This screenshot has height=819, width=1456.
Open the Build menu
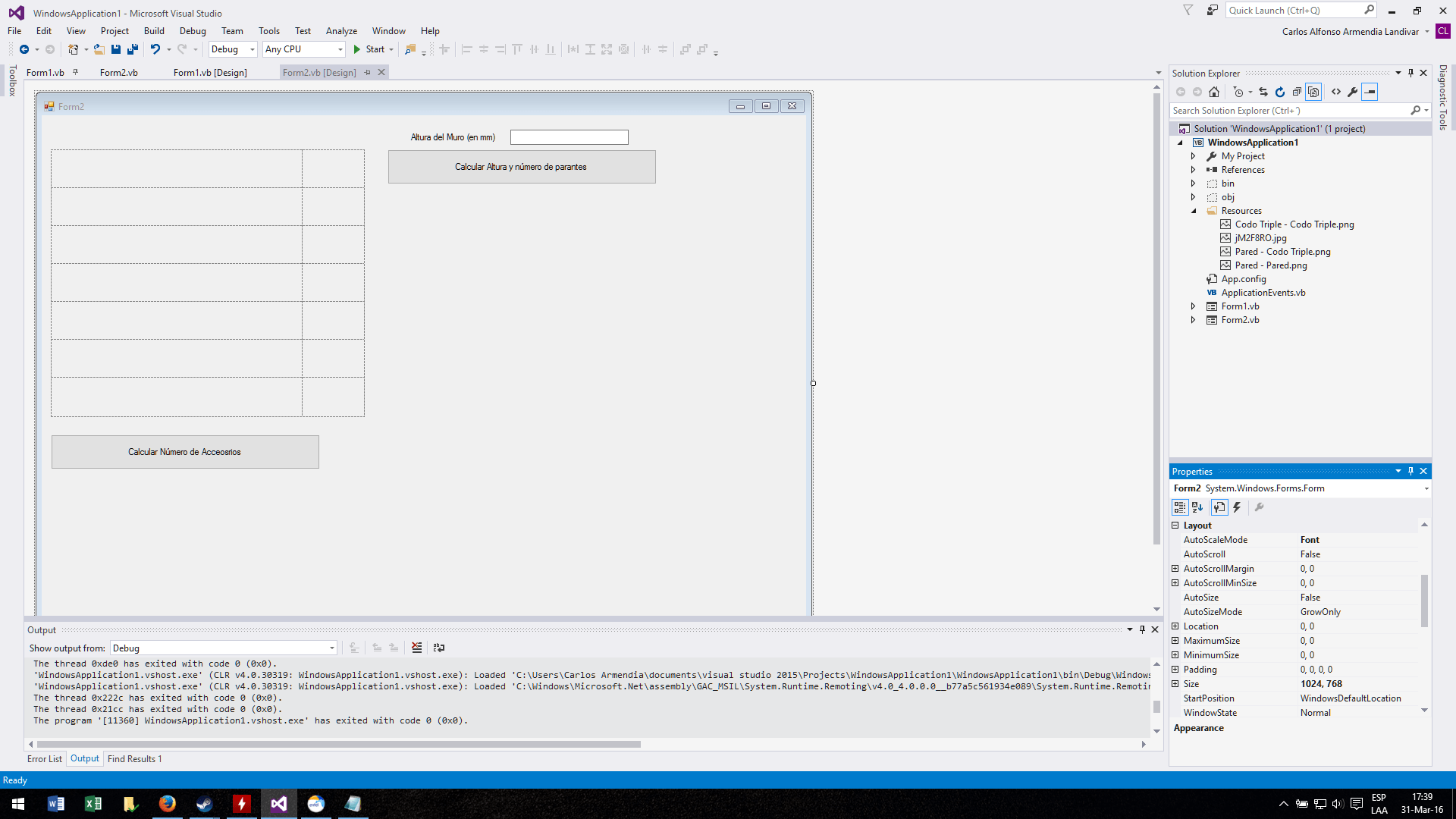(154, 31)
